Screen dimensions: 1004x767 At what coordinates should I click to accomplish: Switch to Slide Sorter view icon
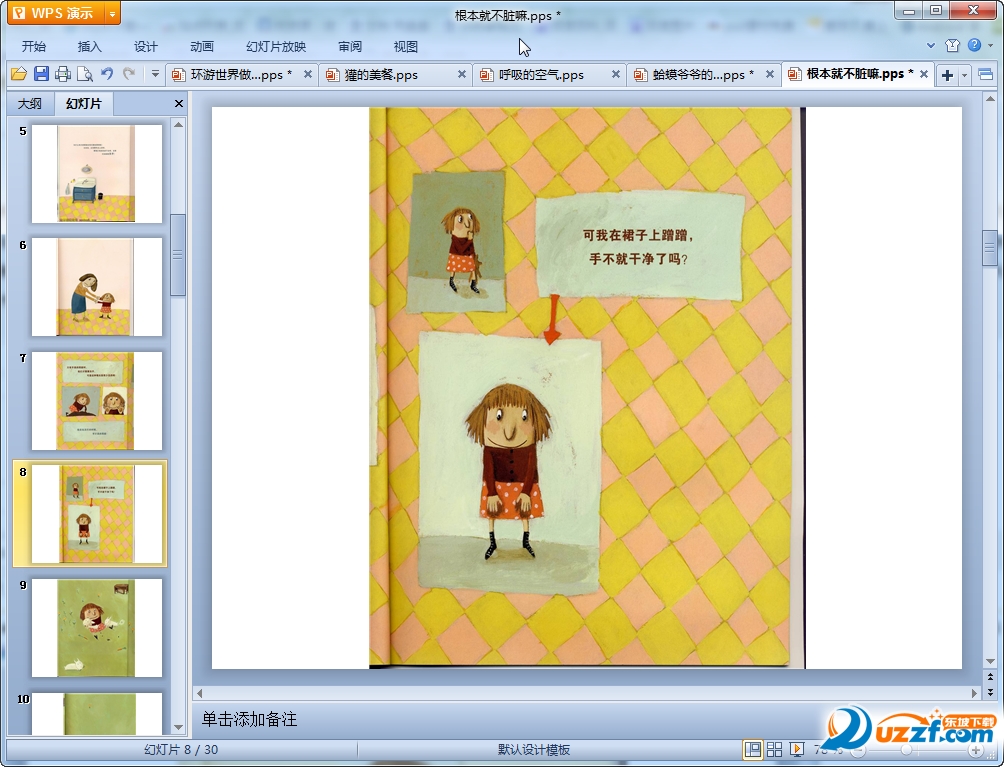(774, 749)
